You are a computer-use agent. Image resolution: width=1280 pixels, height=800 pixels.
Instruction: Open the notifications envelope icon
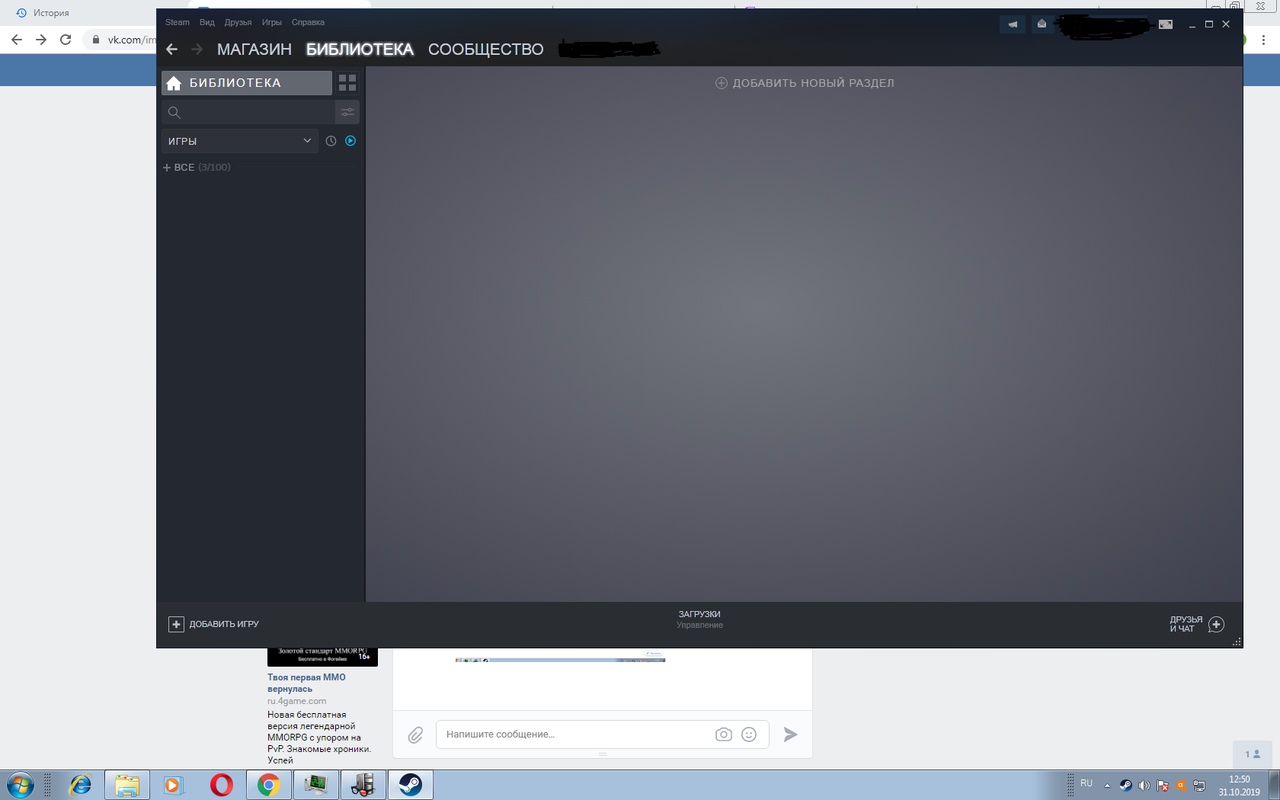1042,24
